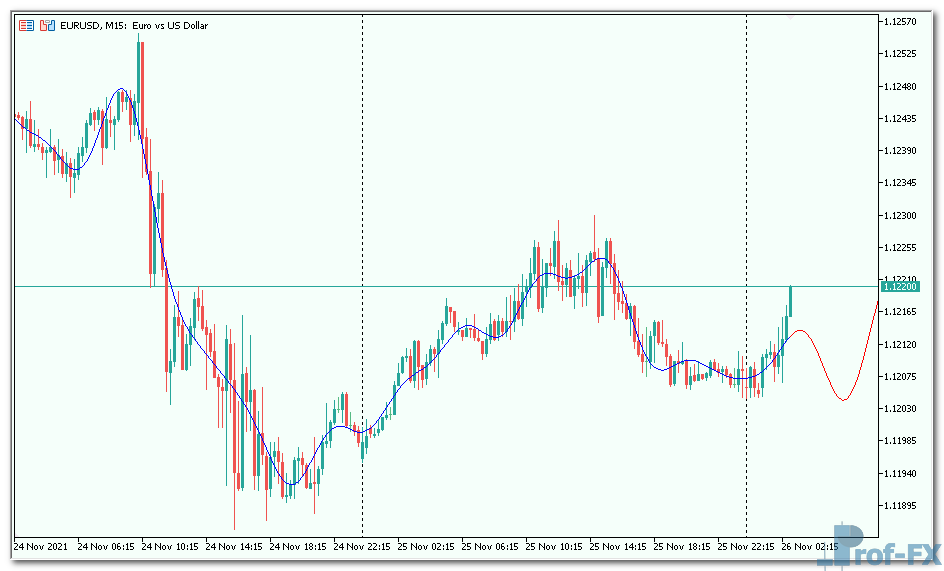This screenshot has width=944, height=571.
Task: Click the 25 Nov 10:15 time label
Action: tap(554, 547)
